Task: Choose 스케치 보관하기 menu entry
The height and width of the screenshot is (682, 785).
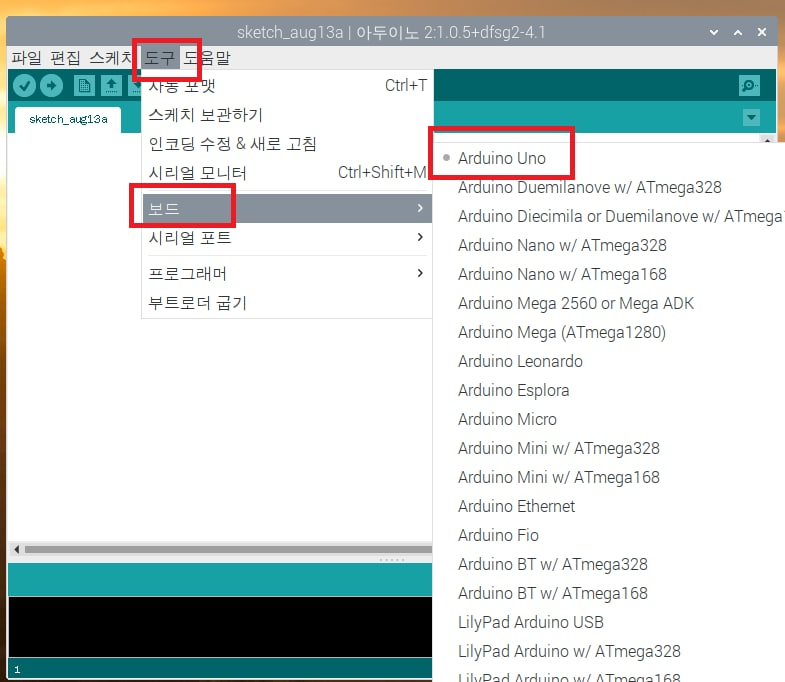Action: tap(287, 115)
